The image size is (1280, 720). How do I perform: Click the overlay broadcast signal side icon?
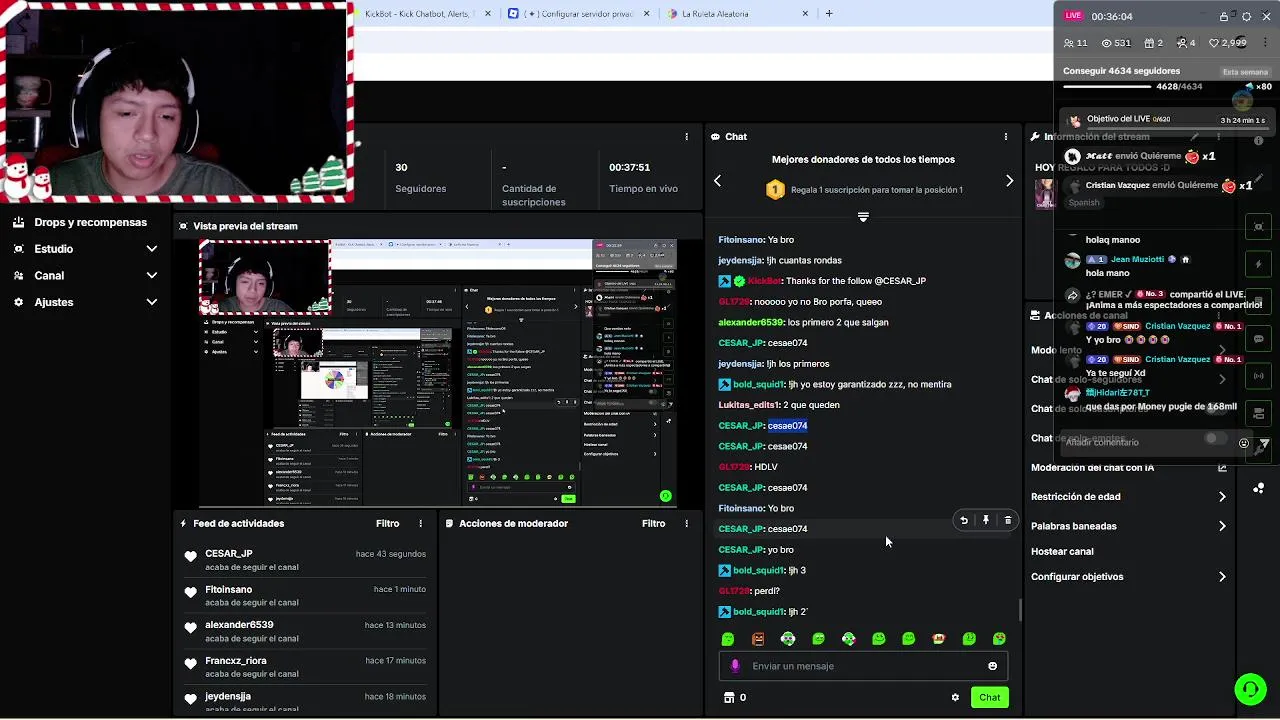[1259, 376]
